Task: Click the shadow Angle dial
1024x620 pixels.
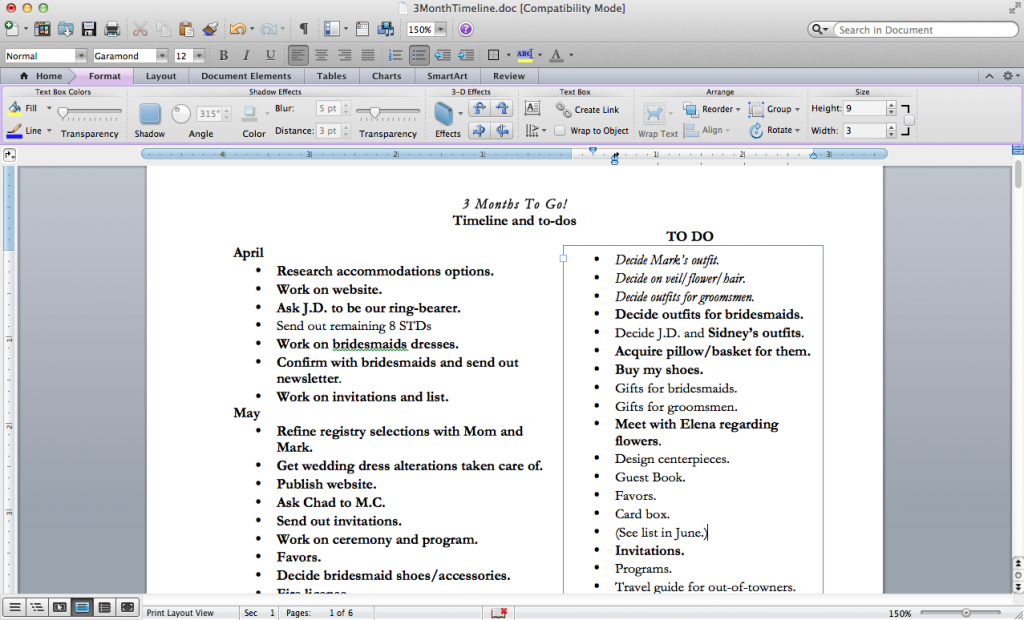Action: point(181,114)
